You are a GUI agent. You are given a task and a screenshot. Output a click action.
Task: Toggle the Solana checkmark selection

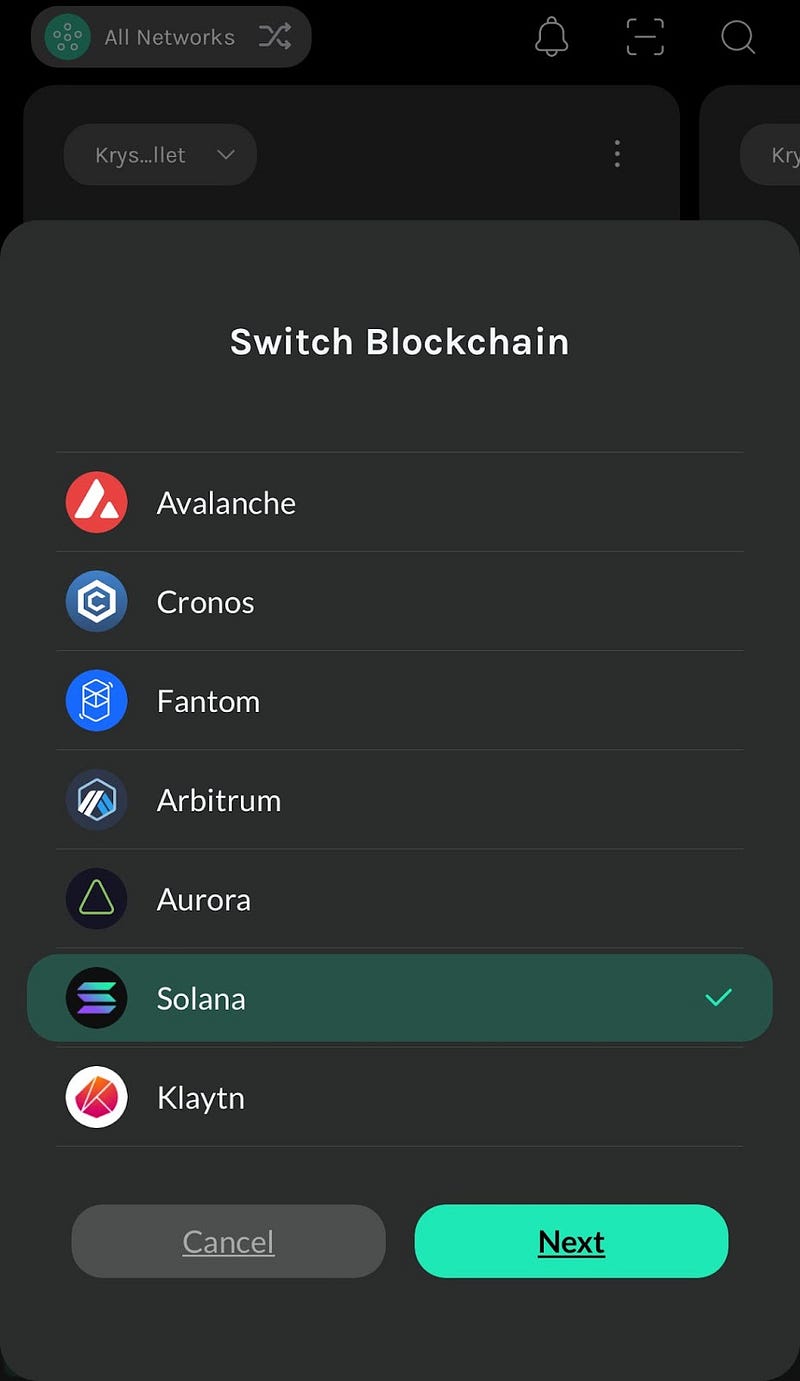pos(718,997)
